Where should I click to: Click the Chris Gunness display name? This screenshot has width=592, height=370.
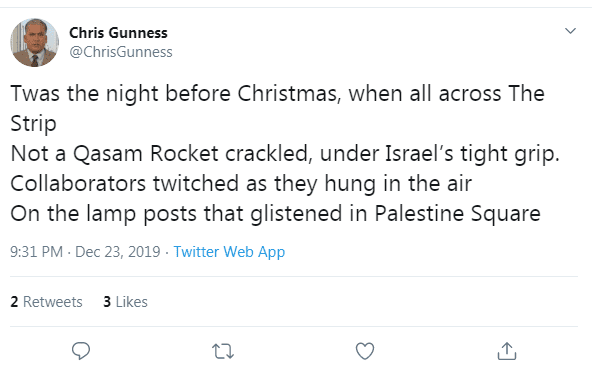coord(118,33)
